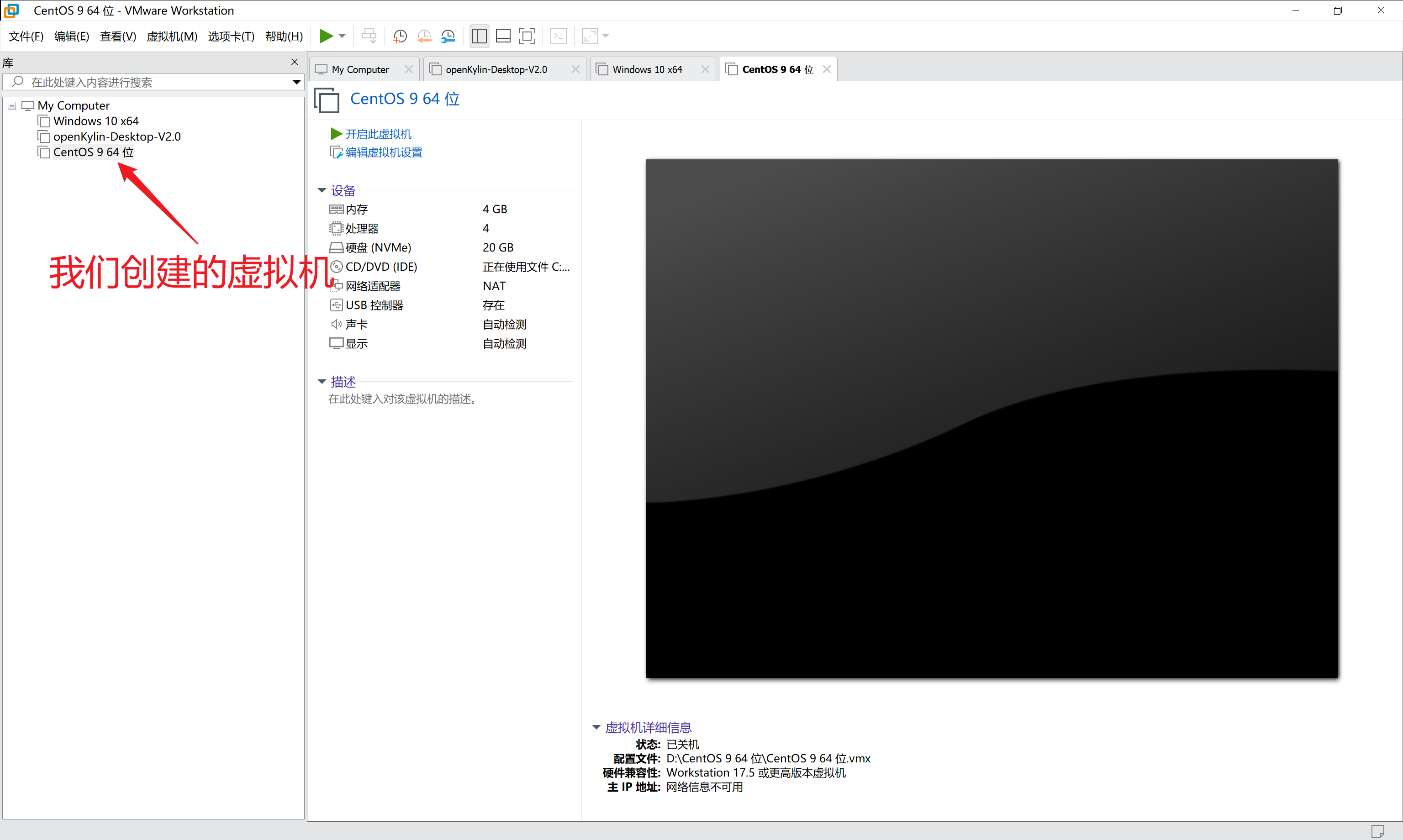Collapse the 描述 section
The image size is (1403, 840).
(x=322, y=382)
